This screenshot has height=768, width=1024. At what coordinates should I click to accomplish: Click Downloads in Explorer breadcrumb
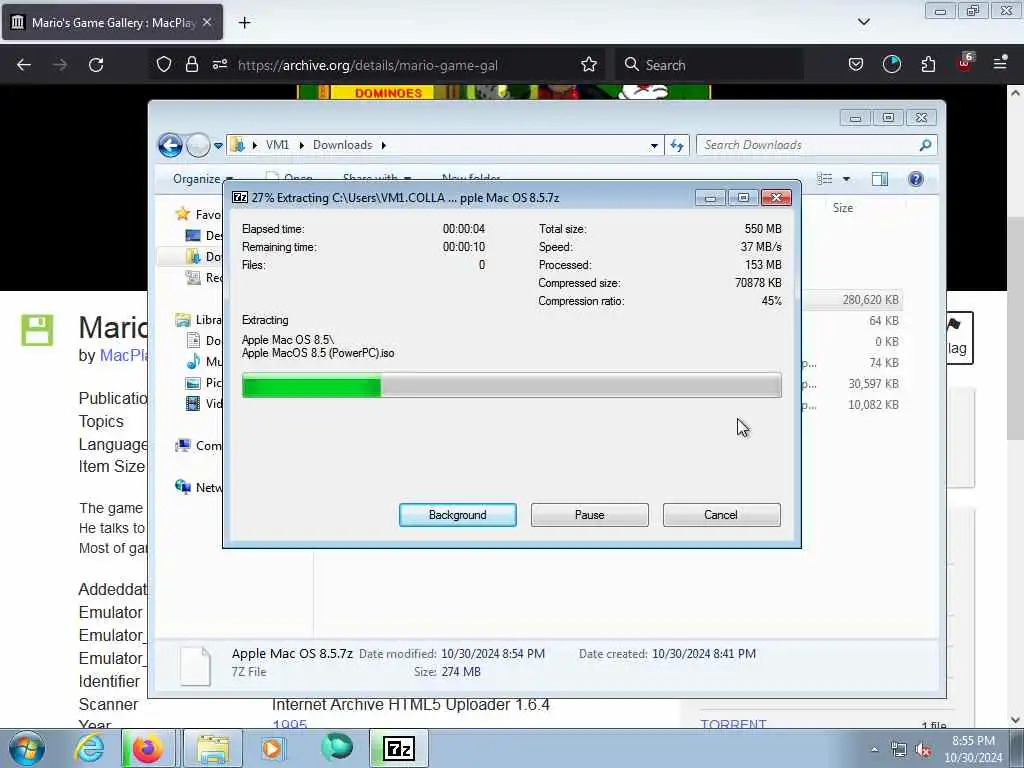pos(342,145)
